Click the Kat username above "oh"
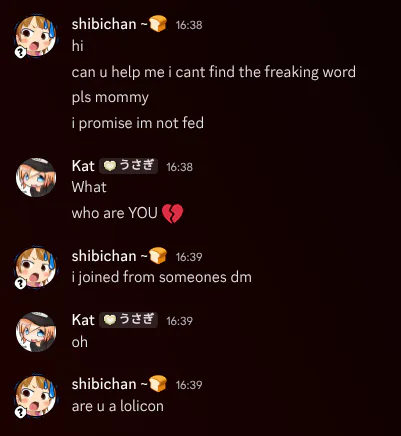The width and height of the screenshot is (401, 436). click(x=83, y=320)
